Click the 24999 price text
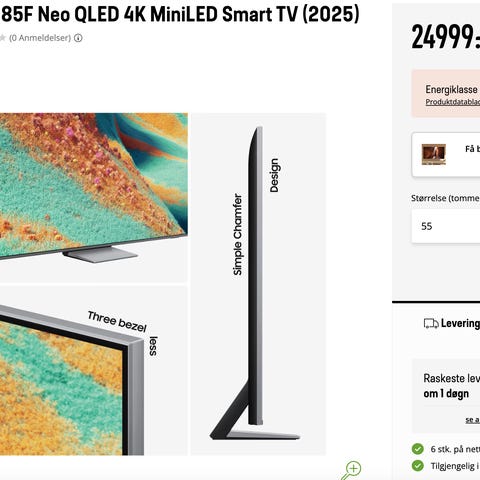The image size is (480, 480). tap(446, 37)
